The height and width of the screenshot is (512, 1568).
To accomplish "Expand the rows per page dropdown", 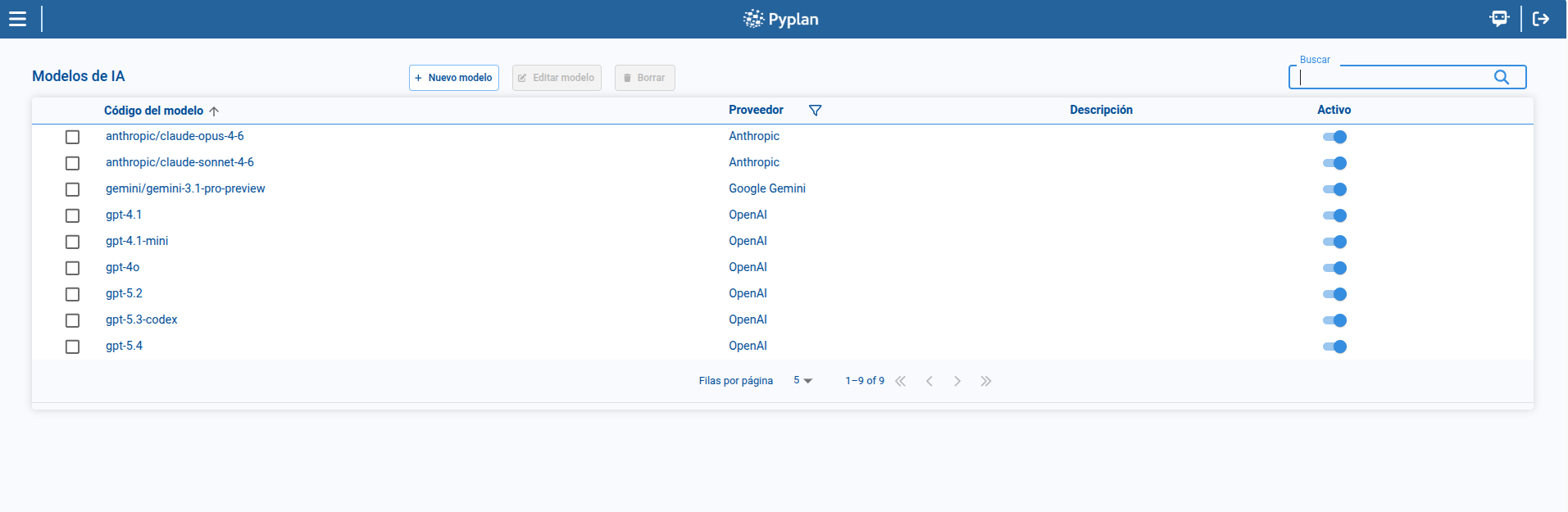I will click(802, 381).
